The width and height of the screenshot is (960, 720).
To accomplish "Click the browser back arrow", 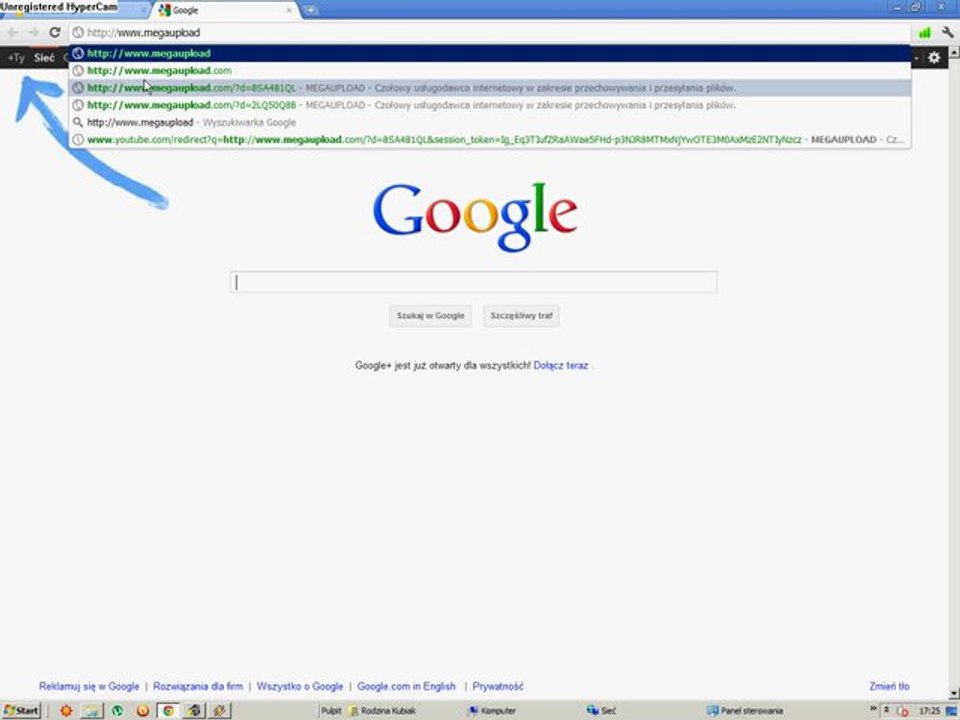I will (13, 32).
